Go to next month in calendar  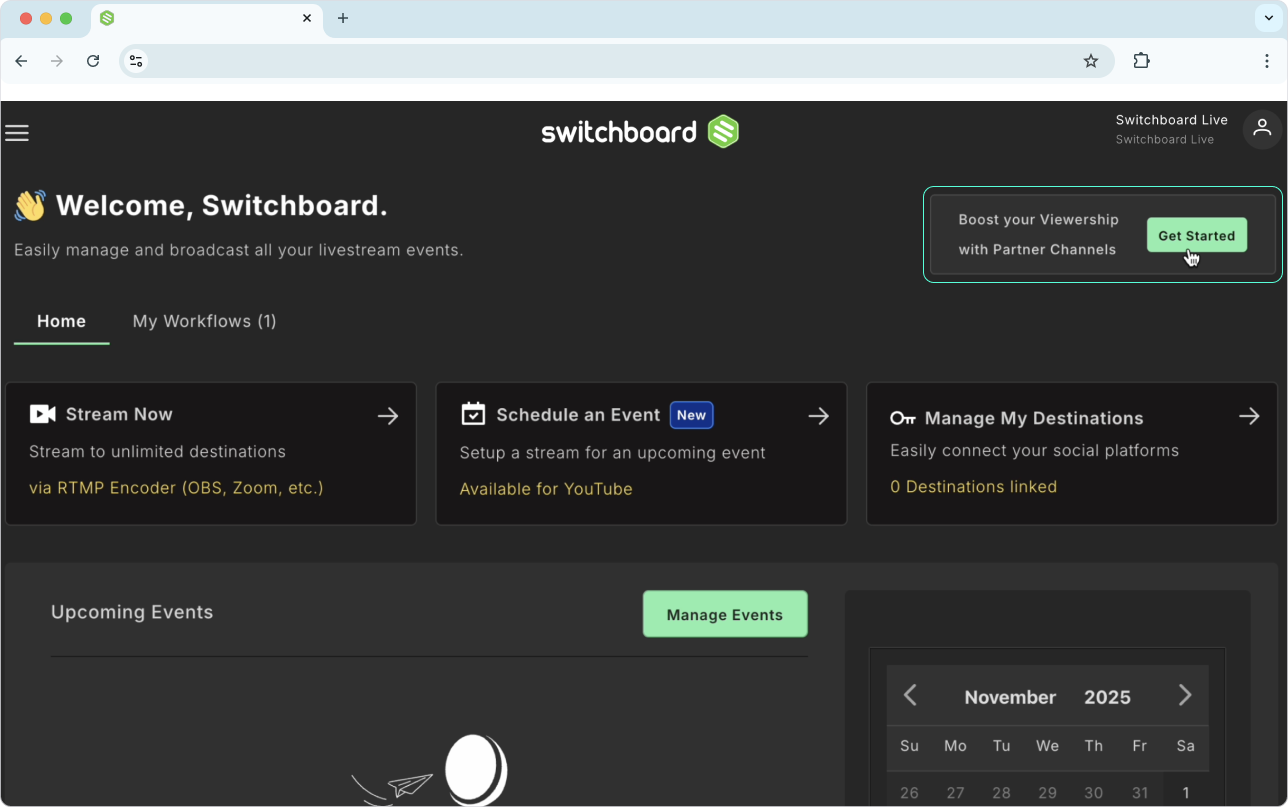coord(1185,695)
